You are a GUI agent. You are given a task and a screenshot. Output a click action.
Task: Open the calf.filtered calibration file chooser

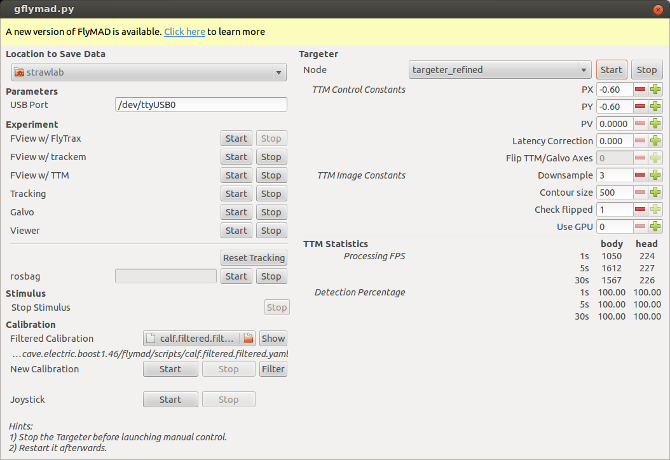(199, 338)
